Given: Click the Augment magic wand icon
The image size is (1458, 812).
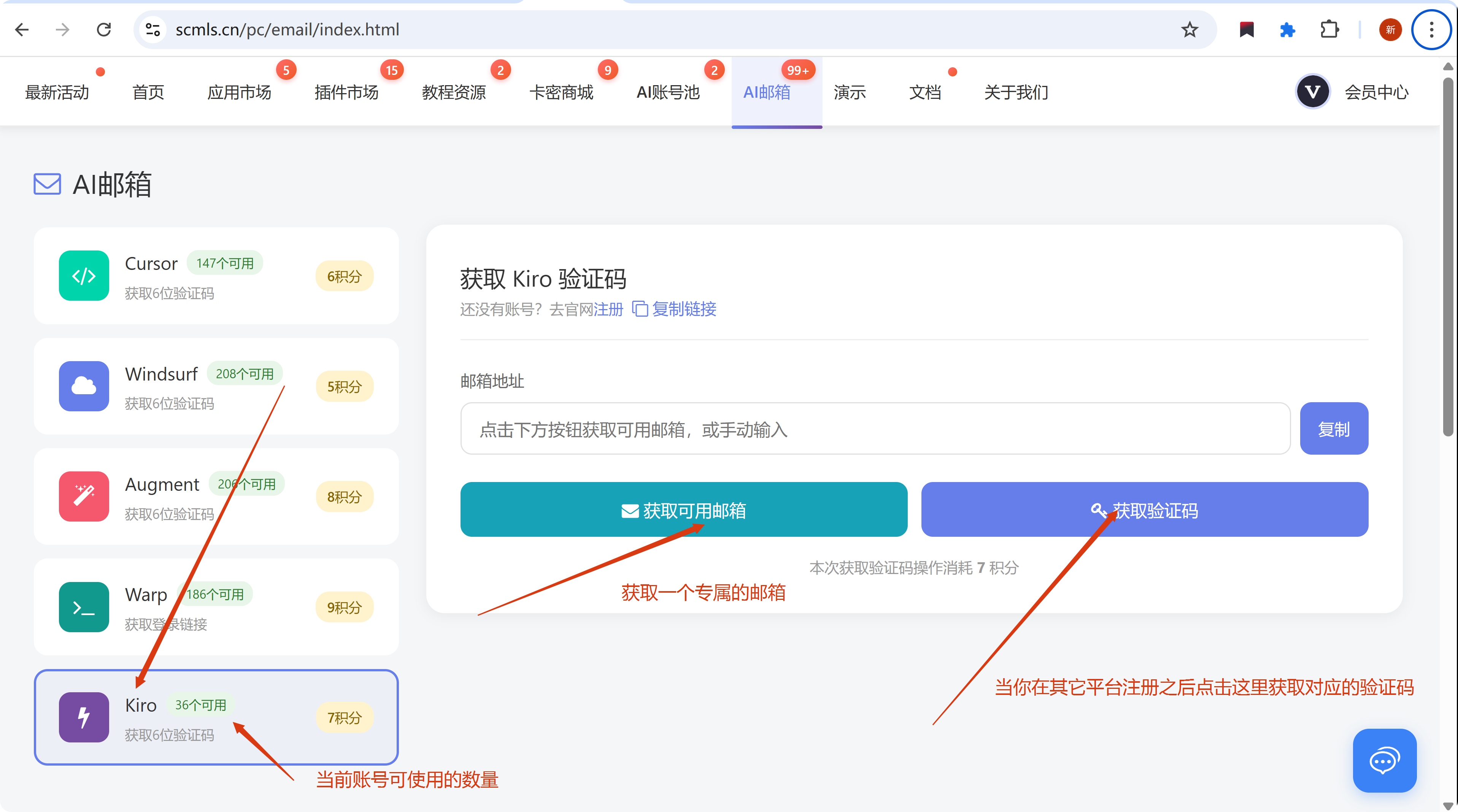Looking at the screenshot, I should click(84, 496).
